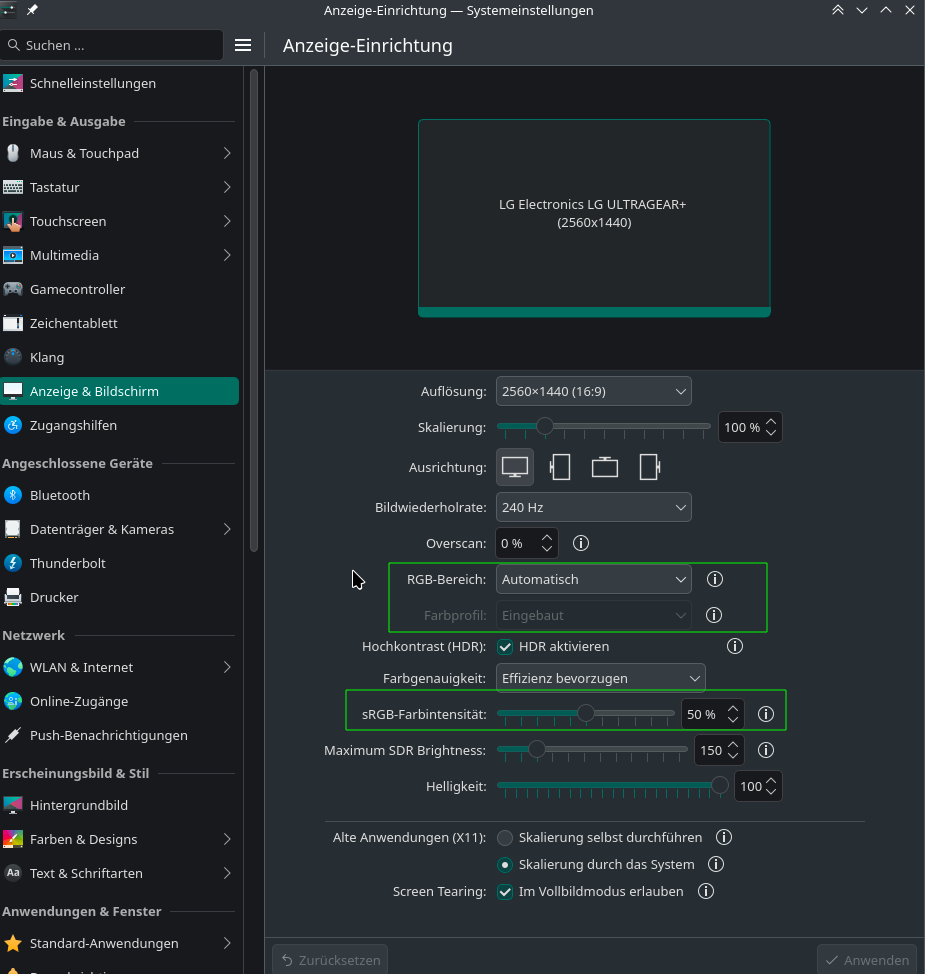Viewport: 925px width, 974px height.
Task: Click the Gamecontroller icon in sidebar
Action: tap(12, 289)
